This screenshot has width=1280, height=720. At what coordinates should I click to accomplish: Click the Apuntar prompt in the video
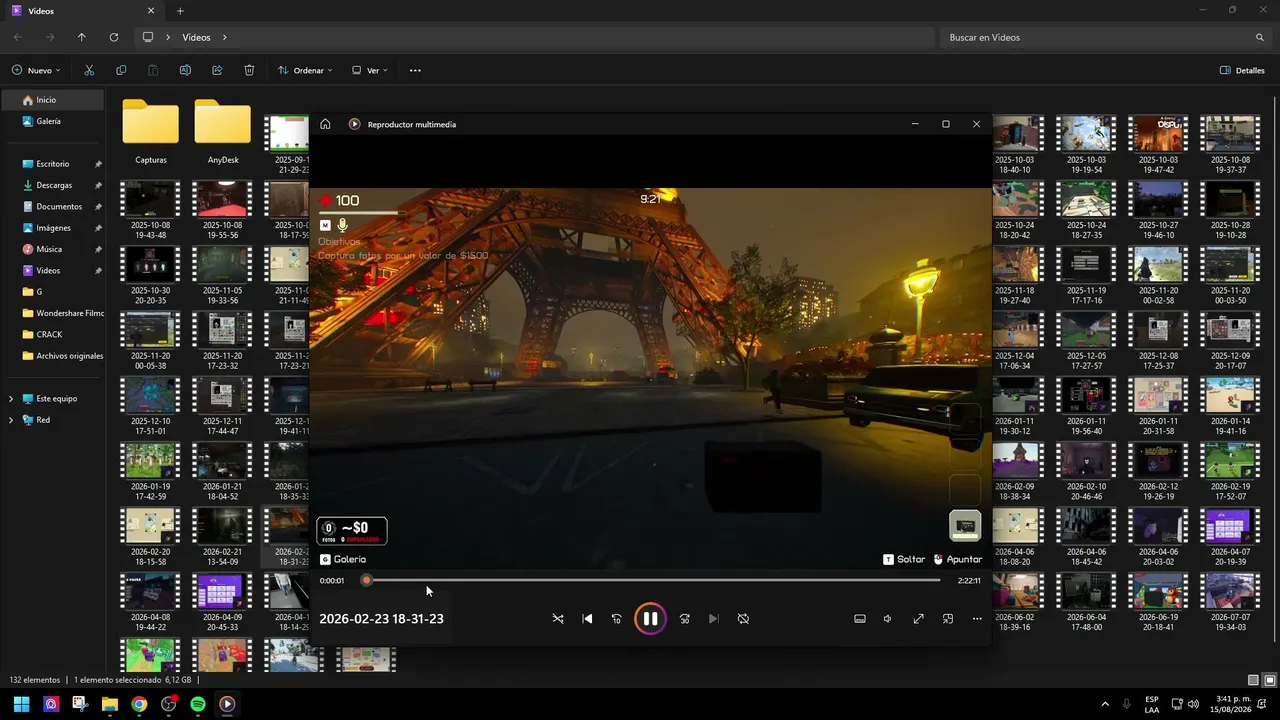point(958,560)
